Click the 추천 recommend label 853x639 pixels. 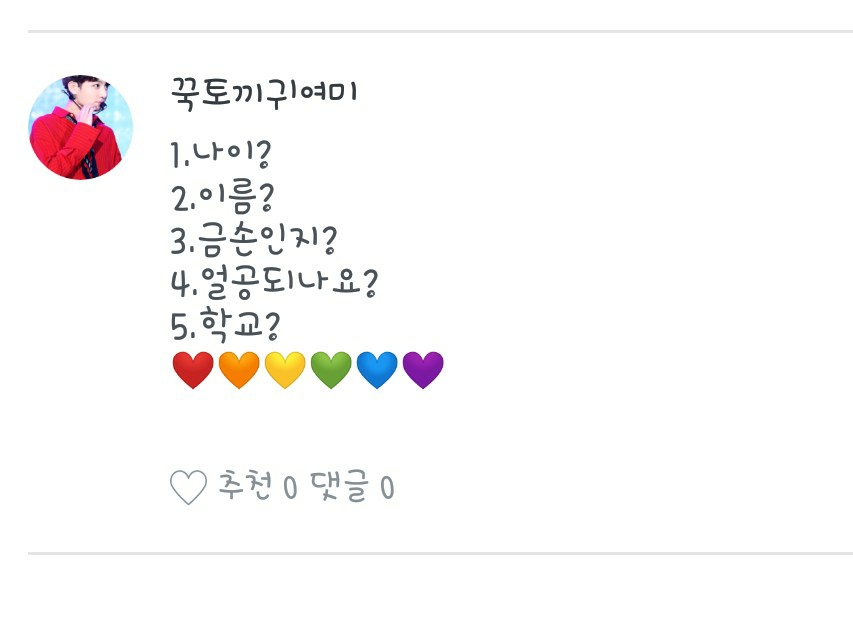(245, 487)
